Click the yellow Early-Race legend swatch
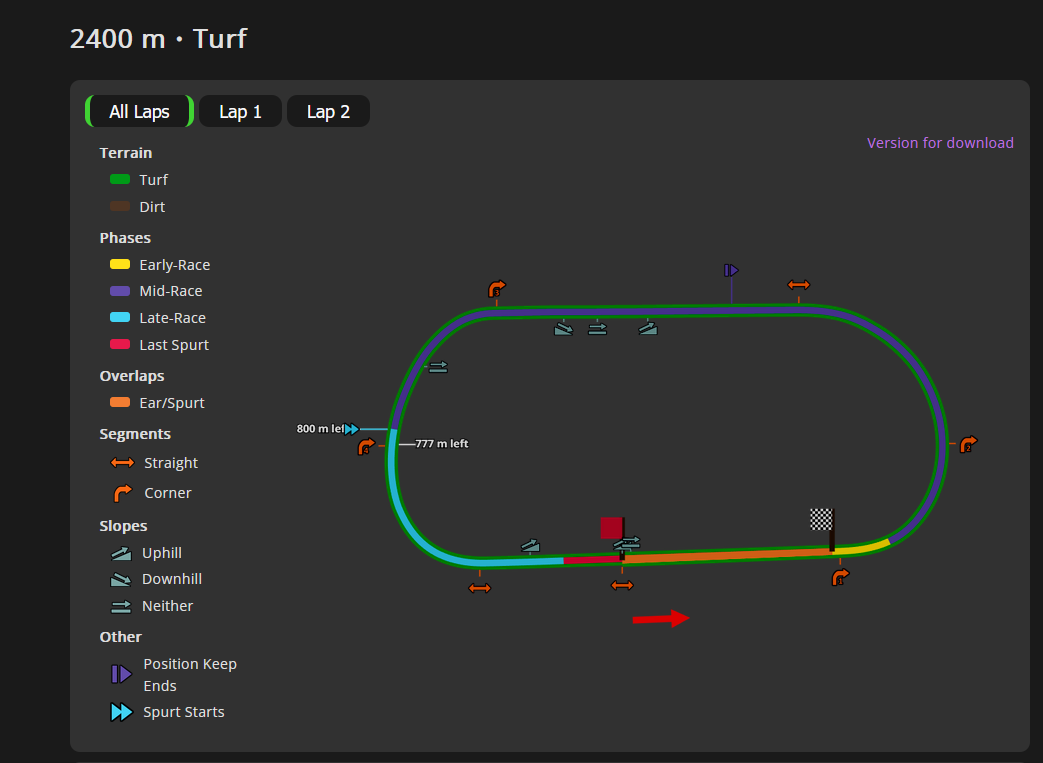 120,264
